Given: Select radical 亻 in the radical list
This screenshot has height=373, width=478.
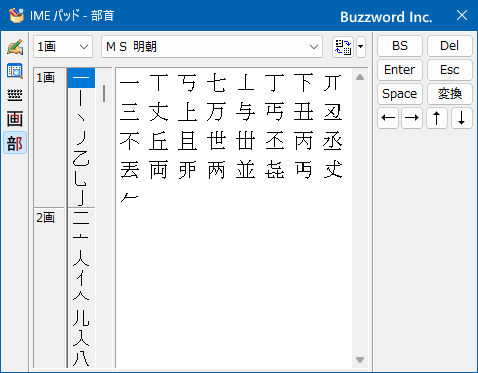Looking at the screenshot, I should (x=81, y=277).
